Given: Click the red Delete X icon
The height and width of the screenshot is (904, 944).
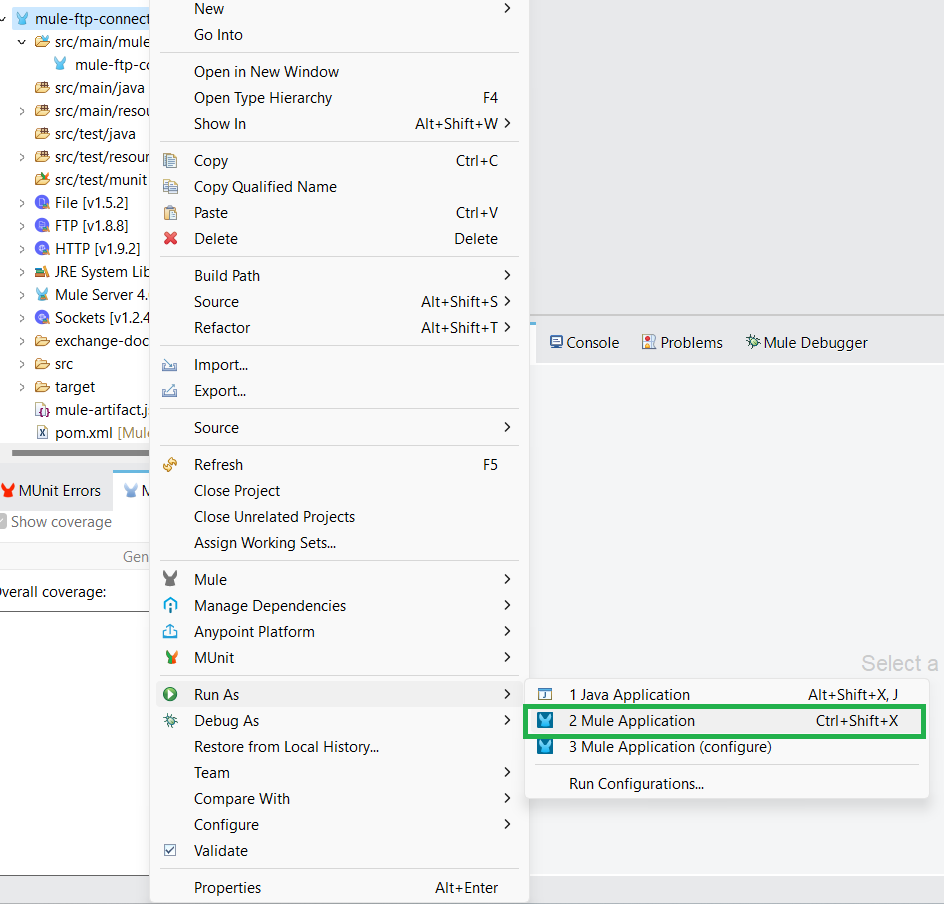Looking at the screenshot, I should (x=171, y=239).
